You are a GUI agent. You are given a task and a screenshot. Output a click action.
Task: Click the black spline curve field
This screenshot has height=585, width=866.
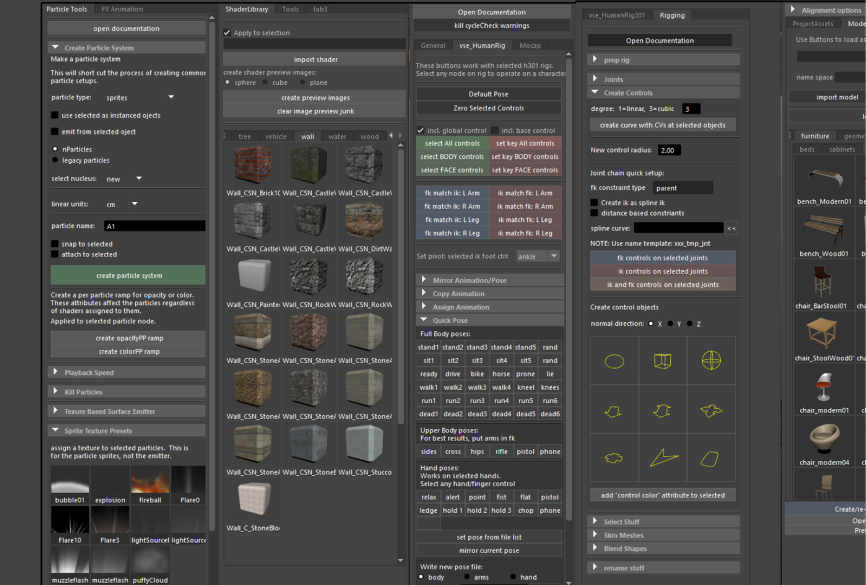[x=678, y=228]
